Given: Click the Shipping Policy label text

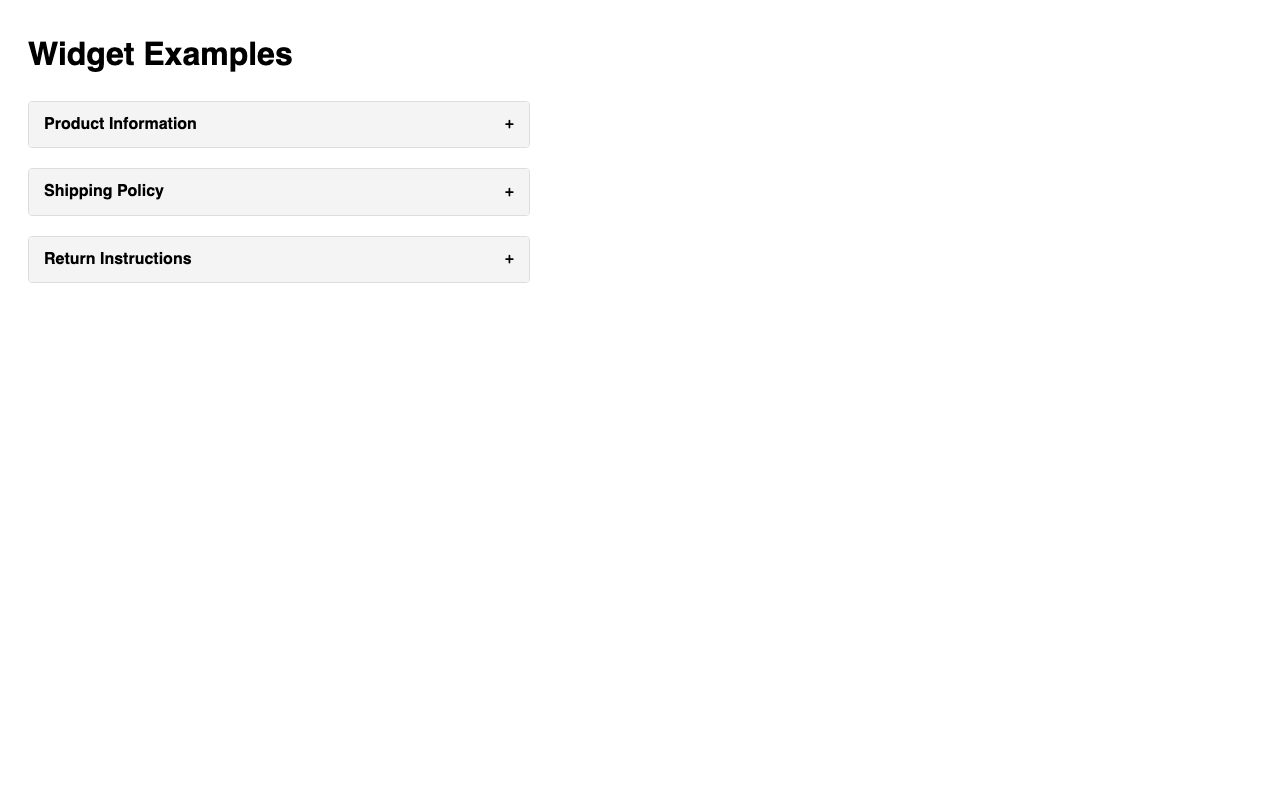Looking at the screenshot, I should [x=104, y=191].
